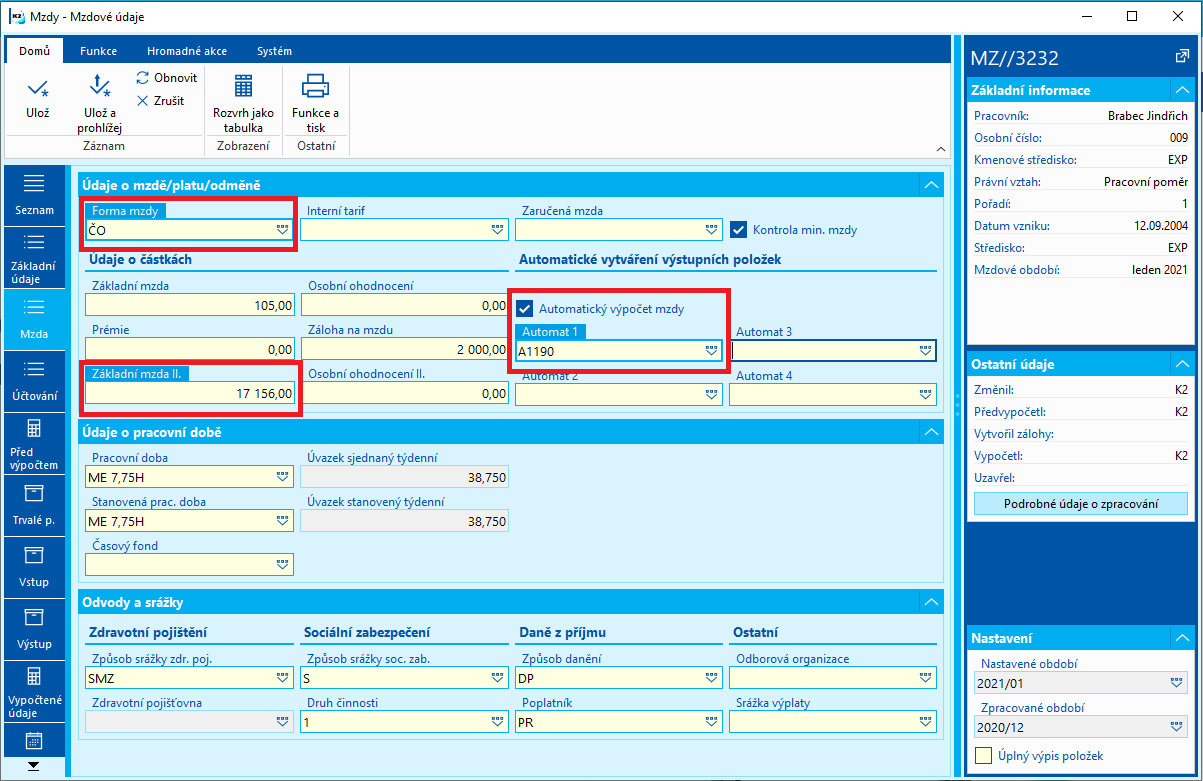The width and height of the screenshot is (1203, 781).
Task: Collapse the Údaje o mzdě/platu/odměně section
Action: point(931,185)
